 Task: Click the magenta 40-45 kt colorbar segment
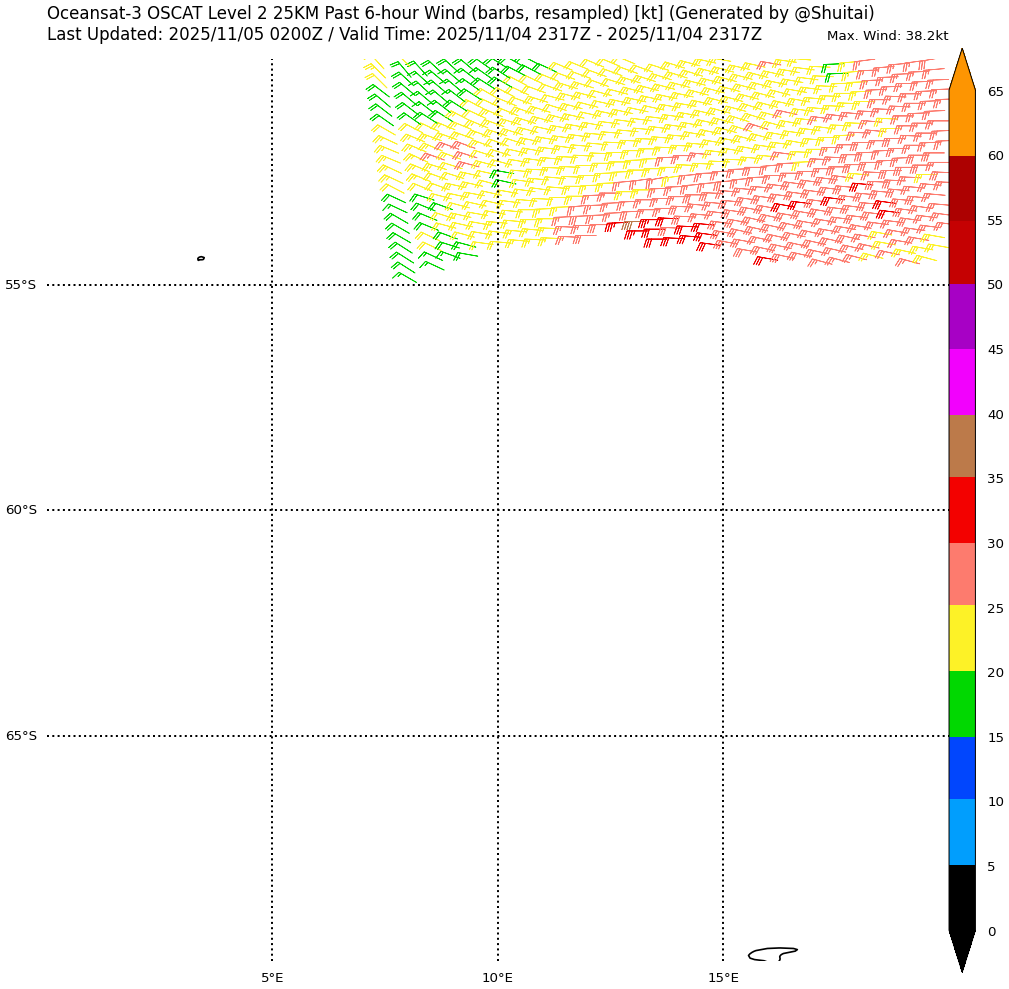(961, 382)
